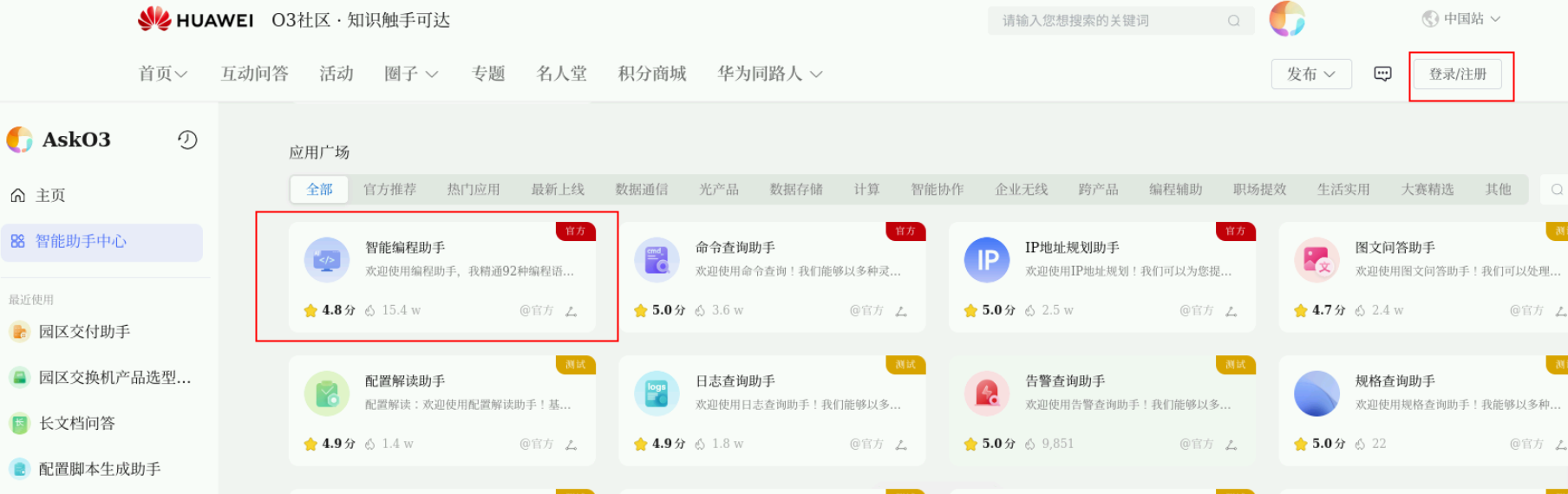1568x494 pixels.
Task: Click the 日志查询助手 logs icon
Action: coord(657,393)
